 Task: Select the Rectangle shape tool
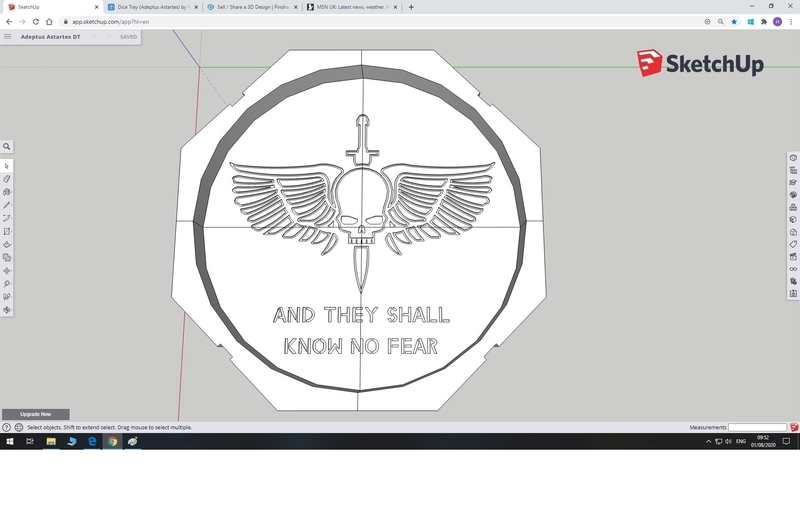click(x=7, y=232)
